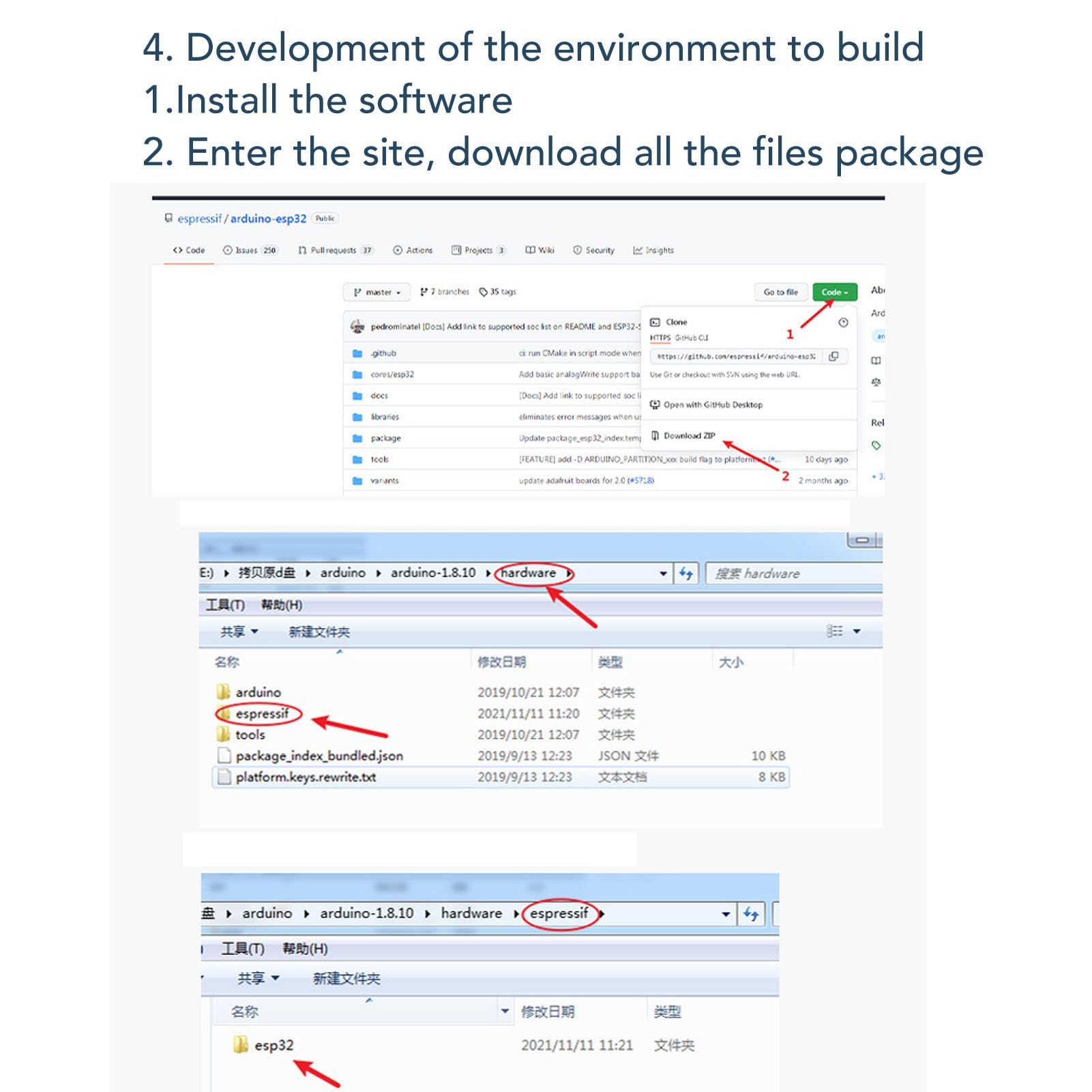Open the 35 tags link
Screen dimensions: 1092x1092
pos(498,292)
